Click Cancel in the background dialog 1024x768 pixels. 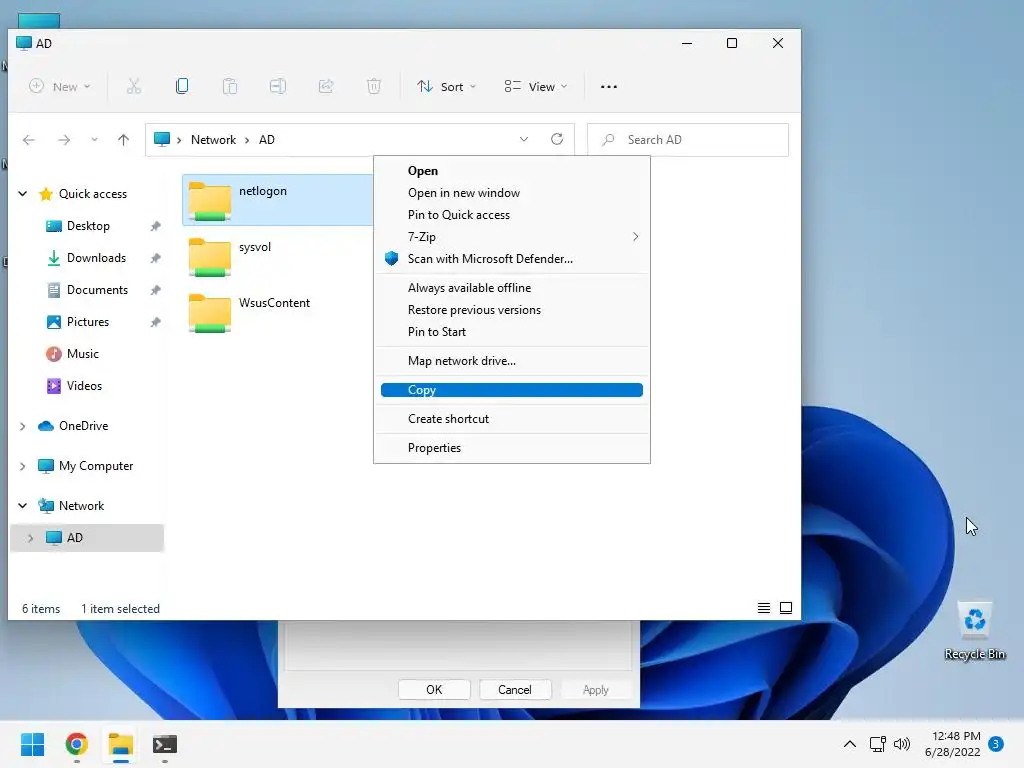pyautogui.click(x=515, y=690)
